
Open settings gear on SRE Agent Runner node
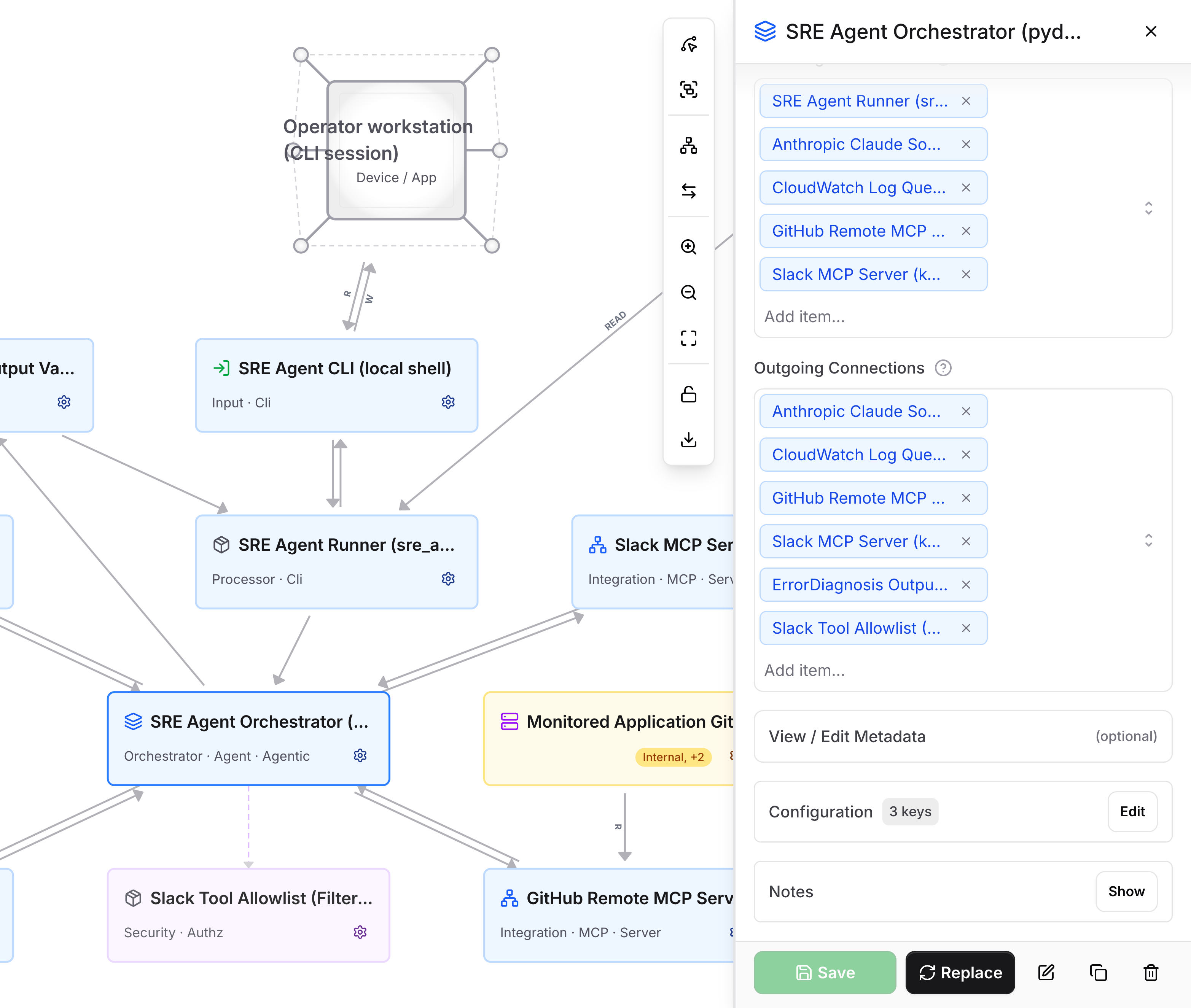pos(448,579)
